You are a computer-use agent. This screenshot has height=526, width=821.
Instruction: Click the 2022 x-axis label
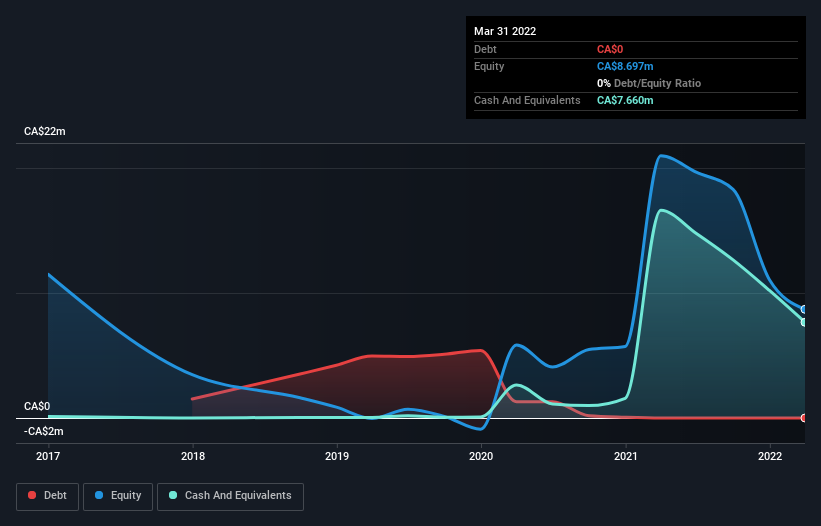[770, 456]
